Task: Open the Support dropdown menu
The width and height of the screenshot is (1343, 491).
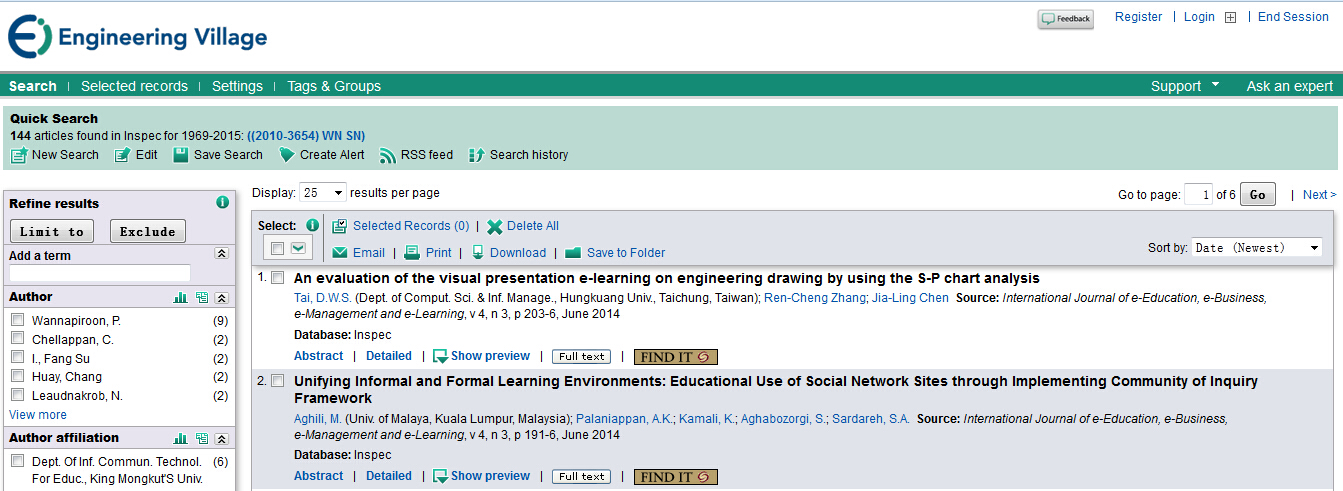Action: pos(1185,86)
